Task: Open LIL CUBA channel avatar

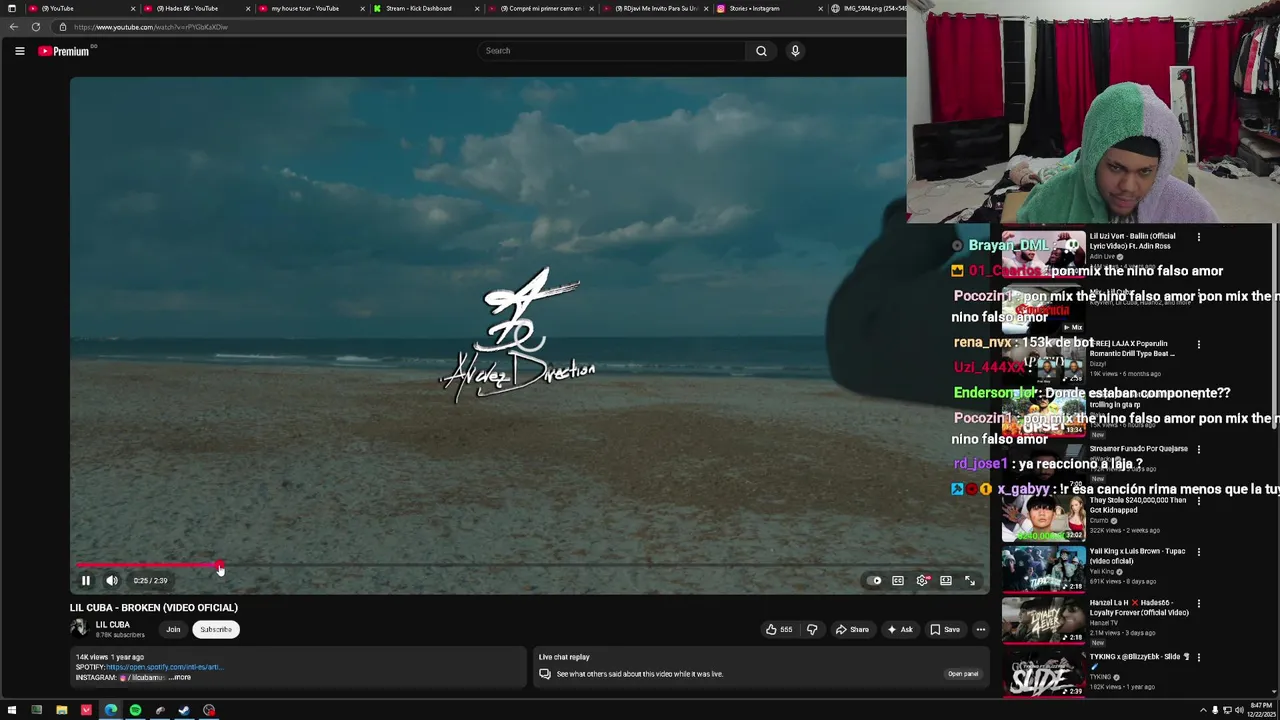Action: pyautogui.click(x=79, y=628)
